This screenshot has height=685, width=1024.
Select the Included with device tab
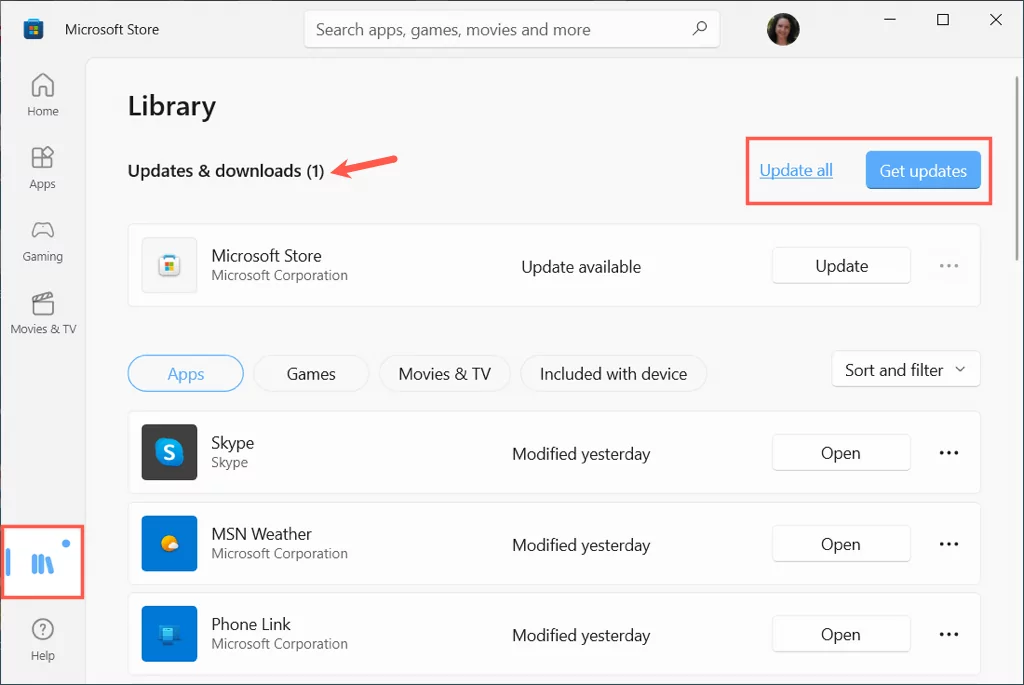click(613, 374)
